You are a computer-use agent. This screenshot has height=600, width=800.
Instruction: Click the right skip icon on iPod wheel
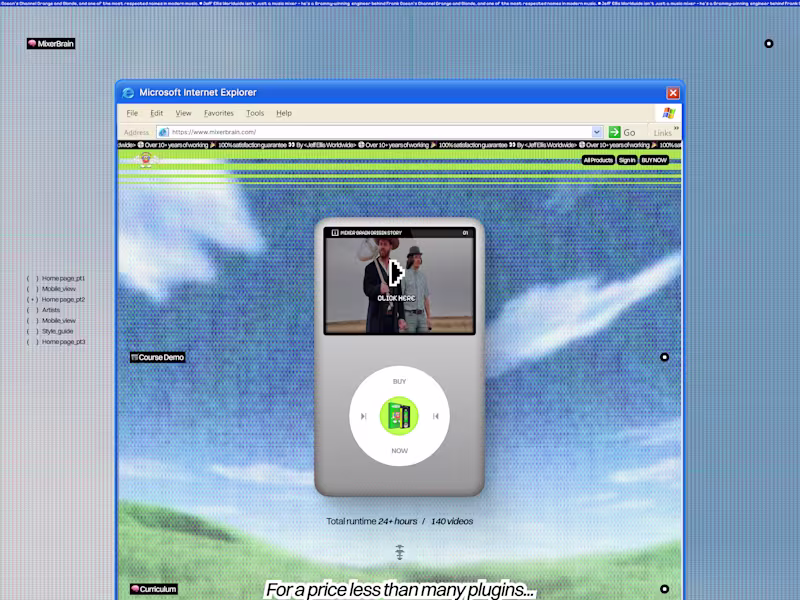(436, 416)
